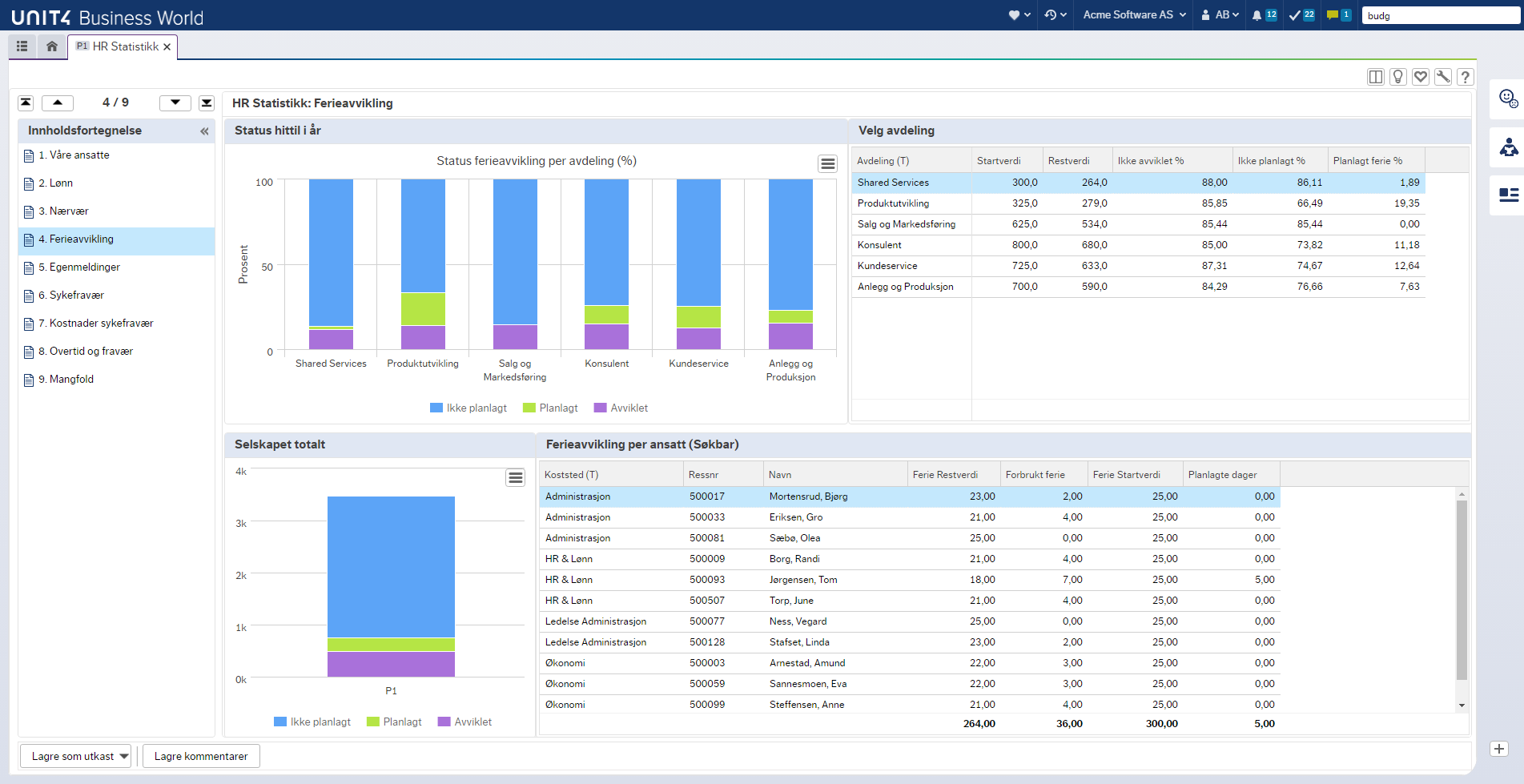Jump to last page icon
The width and height of the screenshot is (1524, 784).
pyautogui.click(x=207, y=103)
